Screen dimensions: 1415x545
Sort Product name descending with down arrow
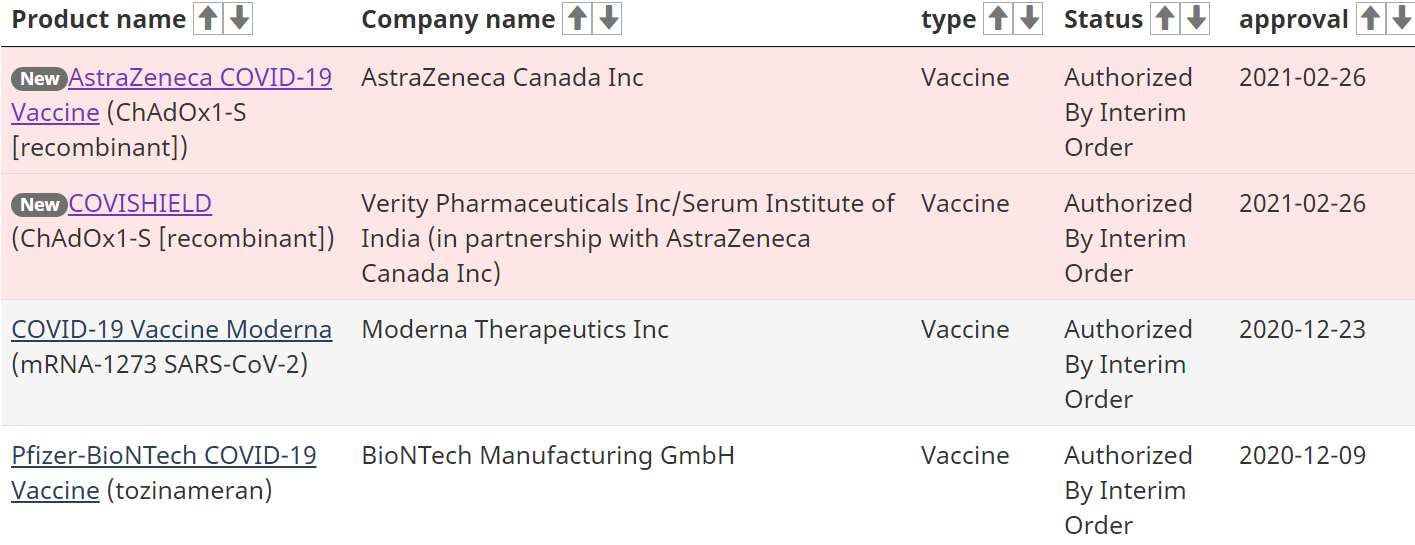coord(238,19)
